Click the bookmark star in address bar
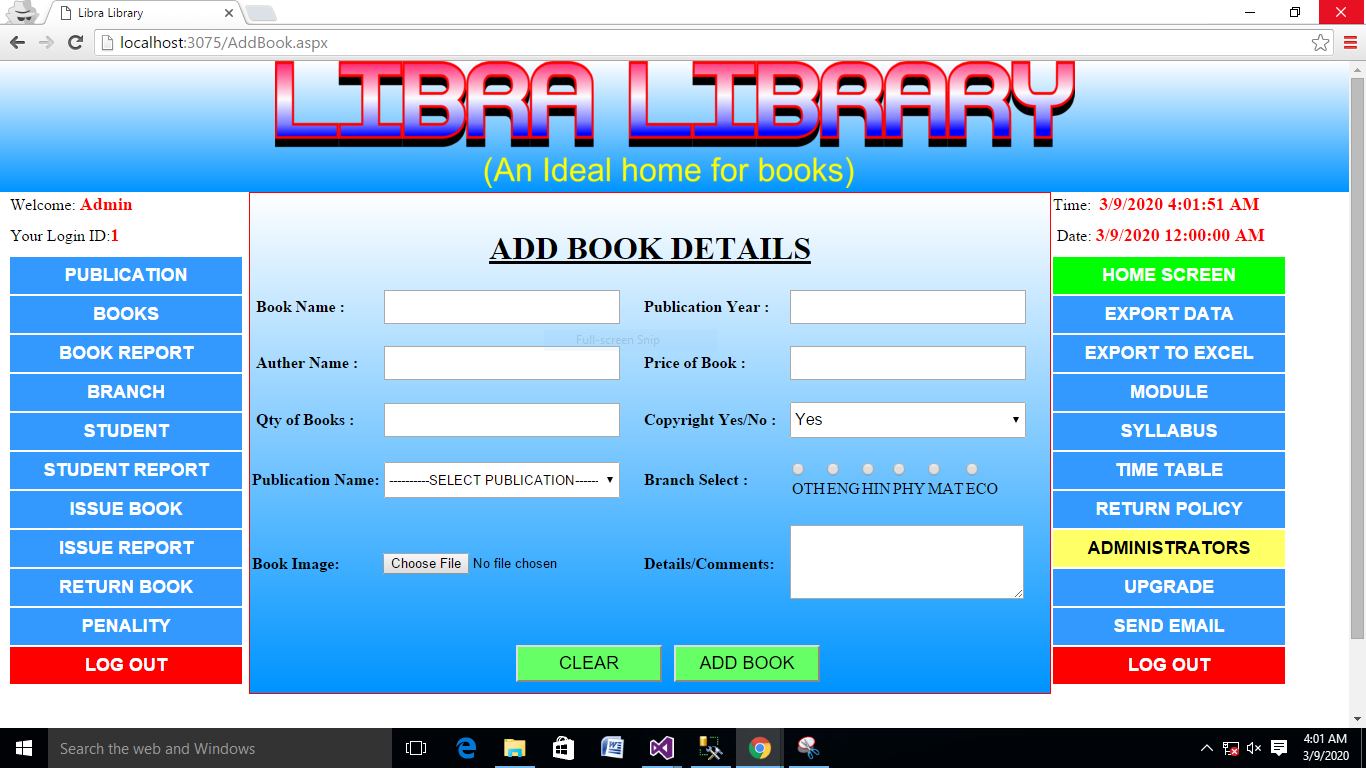This screenshot has height=768, width=1366. click(x=1320, y=43)
